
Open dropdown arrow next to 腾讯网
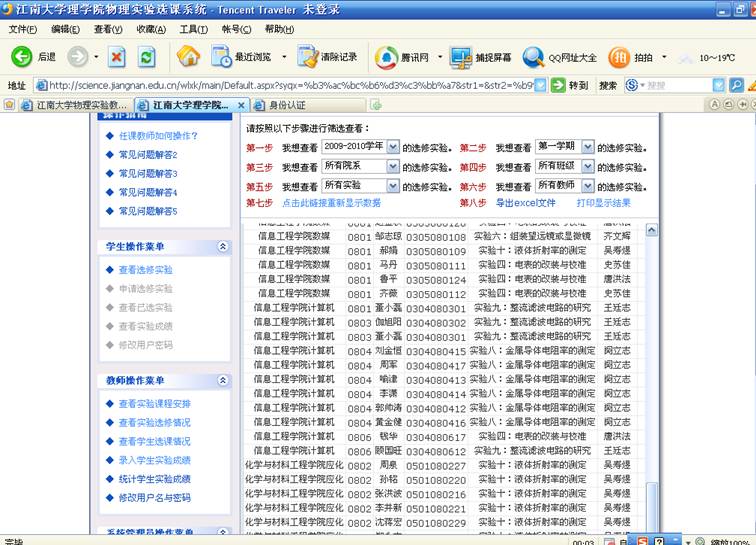[440, 57]
